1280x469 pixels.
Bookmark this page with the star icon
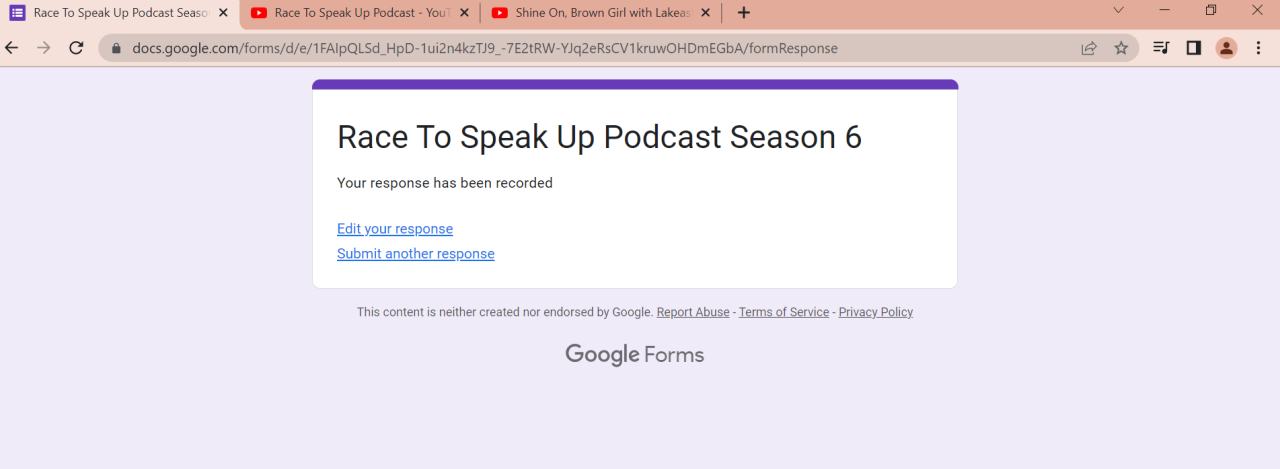coord(1121,48)
